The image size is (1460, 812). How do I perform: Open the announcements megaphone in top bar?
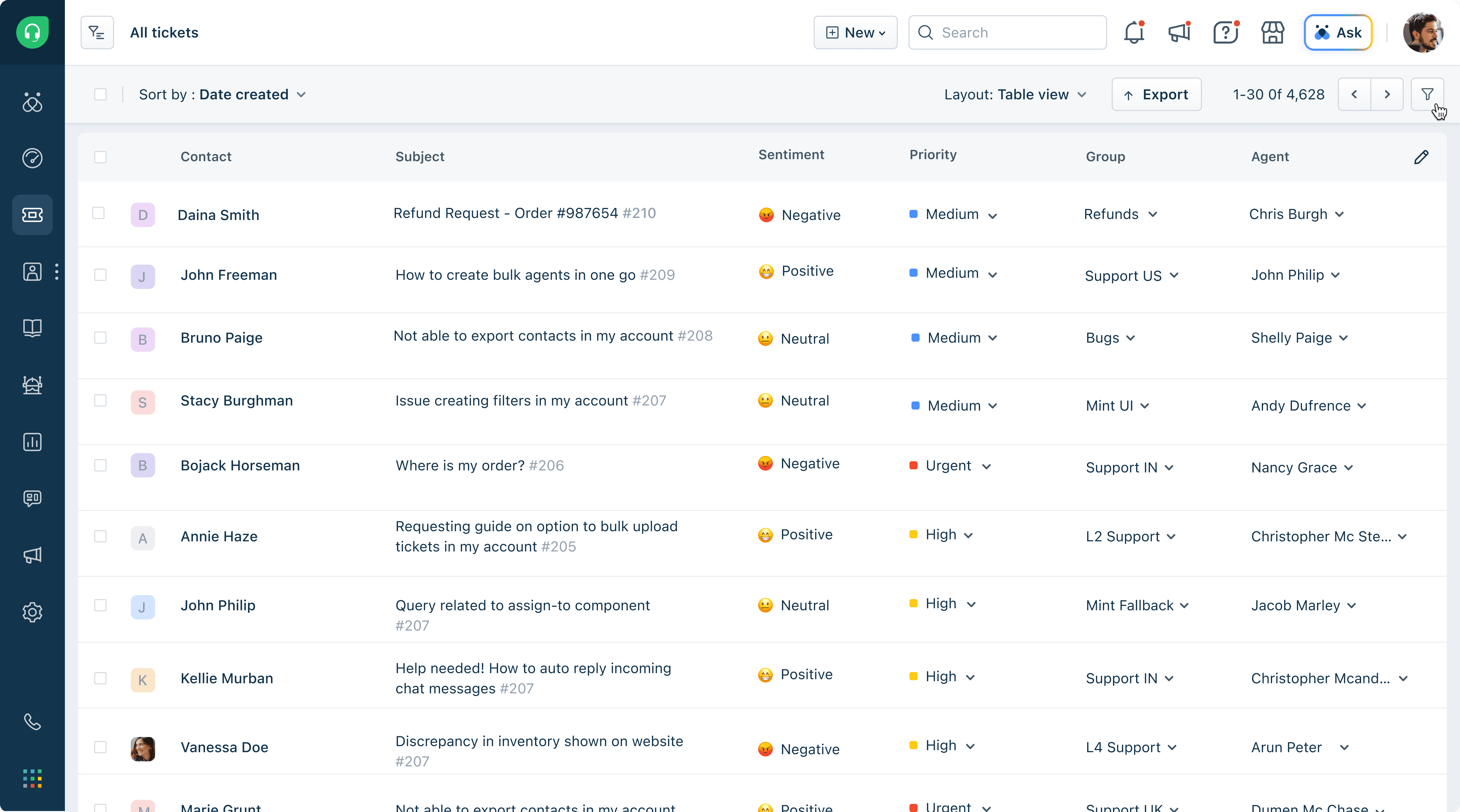1179,32
